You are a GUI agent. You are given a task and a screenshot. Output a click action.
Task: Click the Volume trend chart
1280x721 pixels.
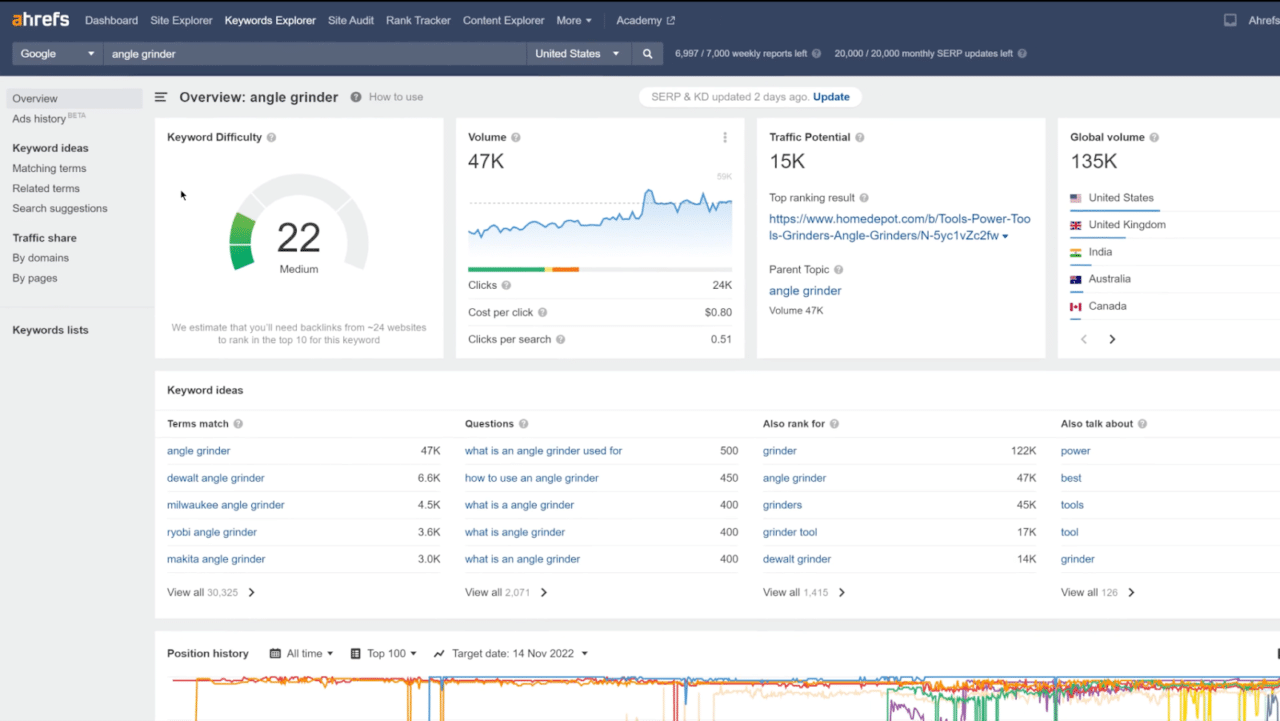point(600,215)
